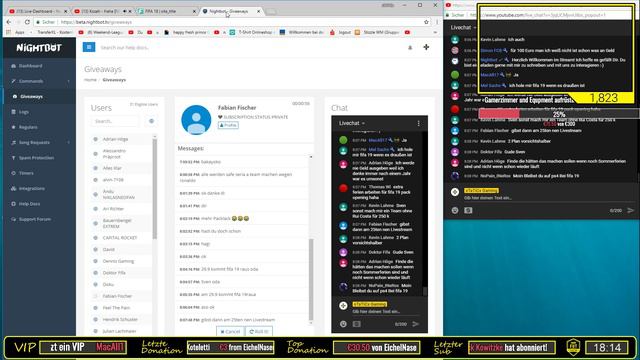This screenshot has height=360, width=640.
Task: Select user Feel The Pain in Users list
Action: tap(116, 308)
